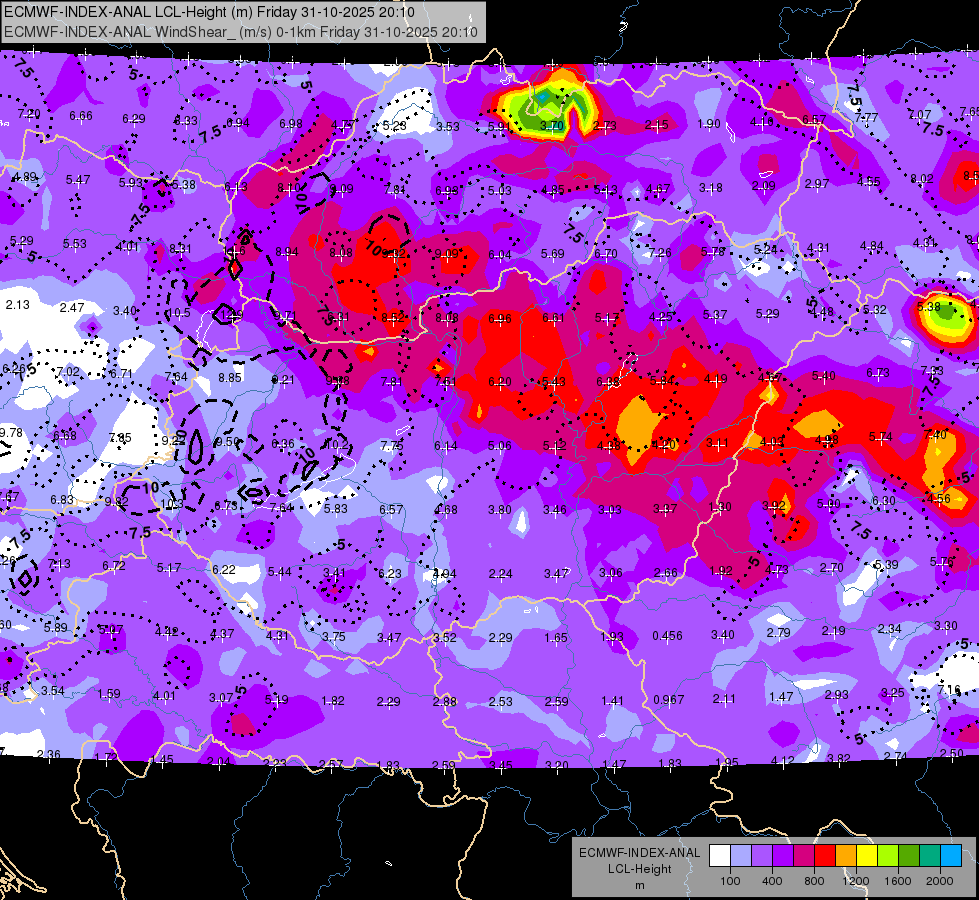Click the wind shear value 3.52
The width and height of the screenshot is (979, 900).
pyautogui.click(x=445, y=638)
